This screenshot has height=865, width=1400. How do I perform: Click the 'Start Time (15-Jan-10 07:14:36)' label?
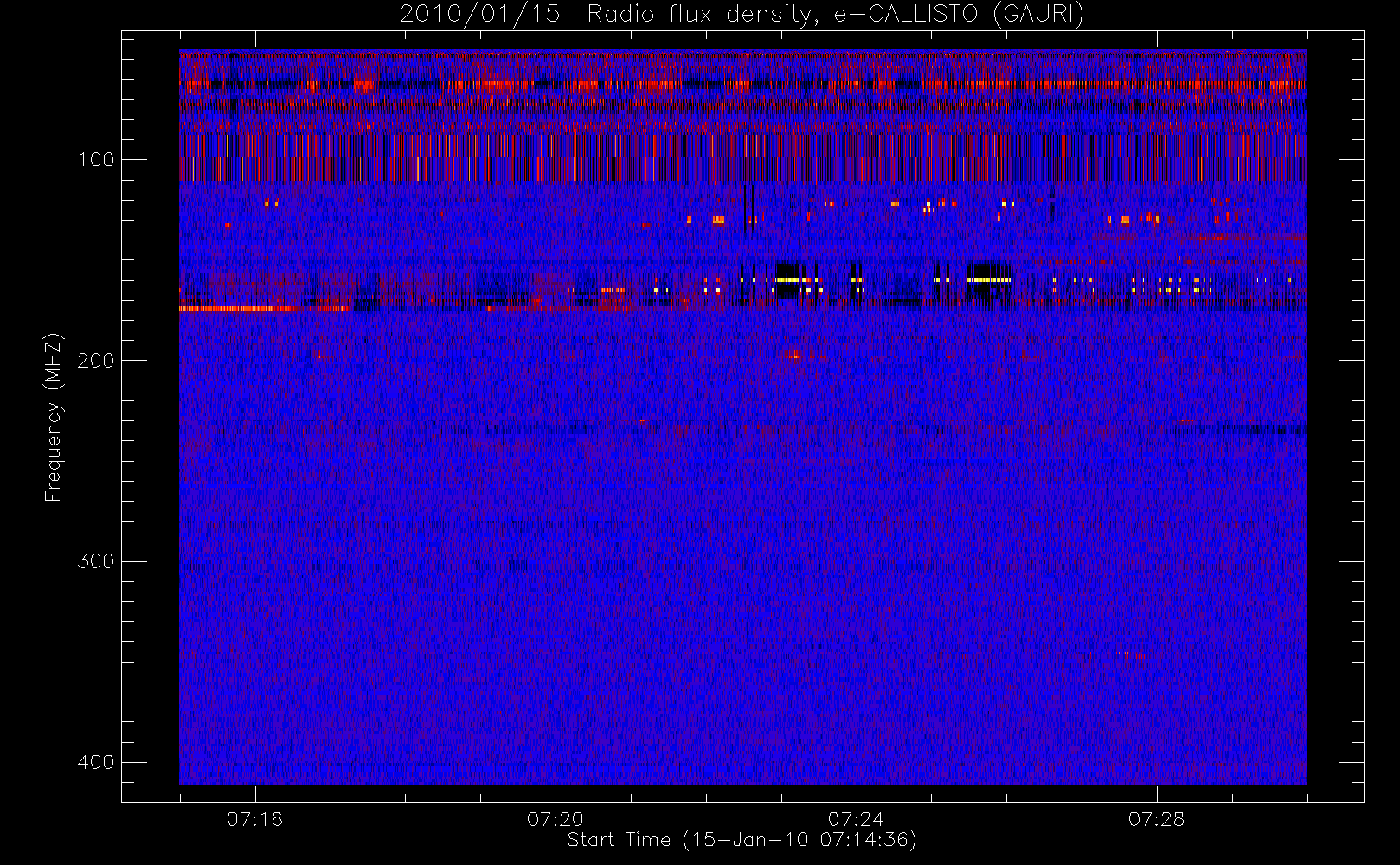point(742,840)
